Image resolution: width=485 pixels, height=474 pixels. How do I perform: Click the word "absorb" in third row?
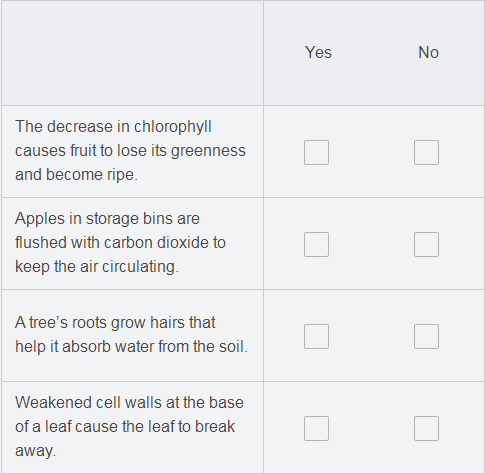point(86,346)
